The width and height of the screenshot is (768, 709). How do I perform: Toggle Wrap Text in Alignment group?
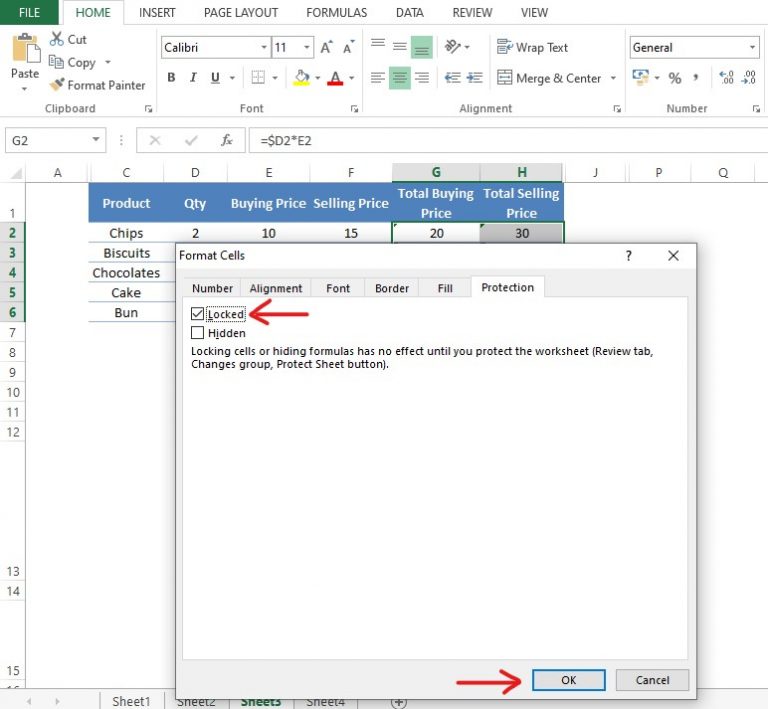532,47
